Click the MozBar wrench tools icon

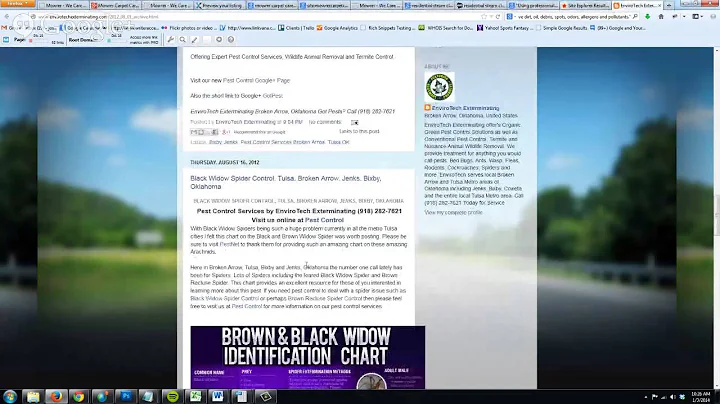pos(170,40)
